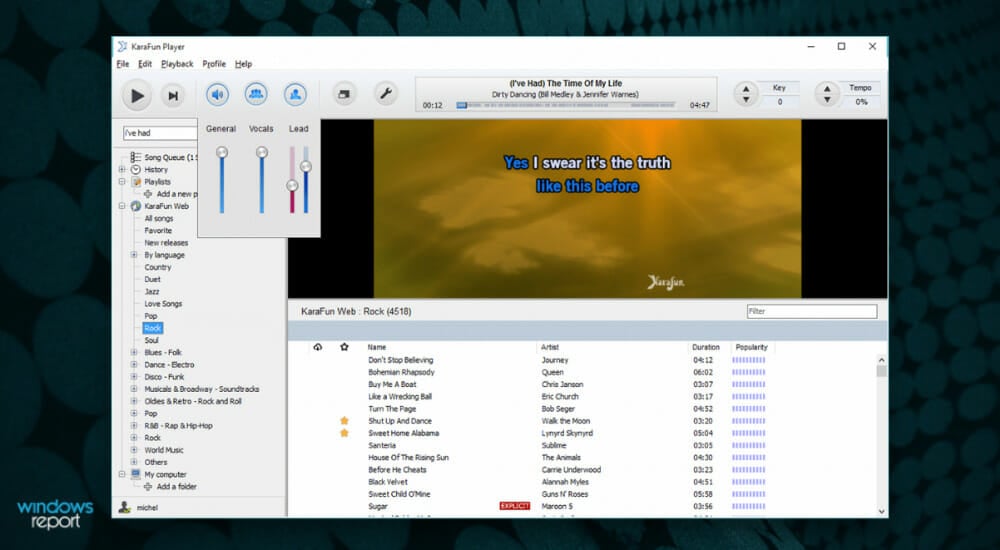Click the song list scrollbar down arrow
The image size is (1000, 550).
pyautogui.click(x=881, y=511)
